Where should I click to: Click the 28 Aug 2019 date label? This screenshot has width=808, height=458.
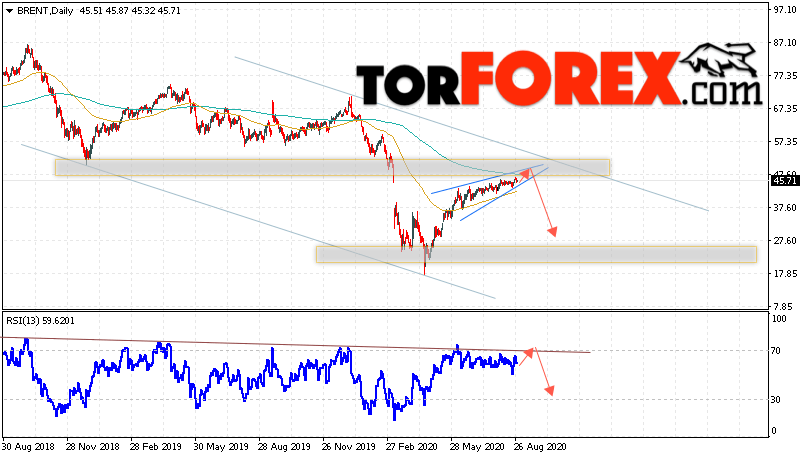tap(284, 447)
